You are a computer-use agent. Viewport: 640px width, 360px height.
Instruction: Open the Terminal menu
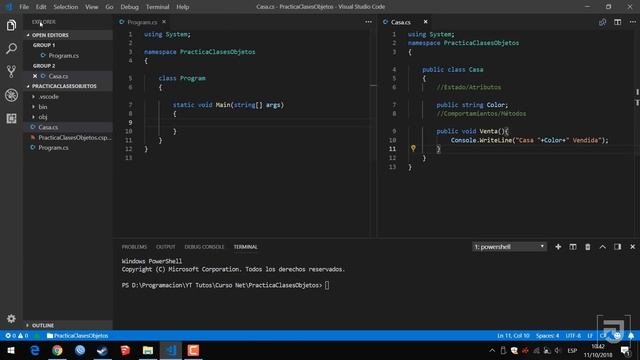click(157, 7)
